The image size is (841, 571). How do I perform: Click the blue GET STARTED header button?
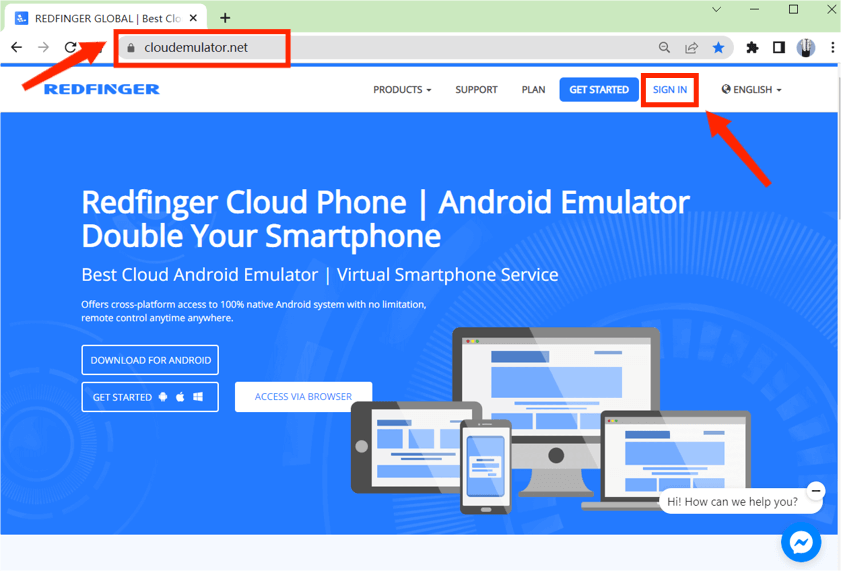coord(599,90)
